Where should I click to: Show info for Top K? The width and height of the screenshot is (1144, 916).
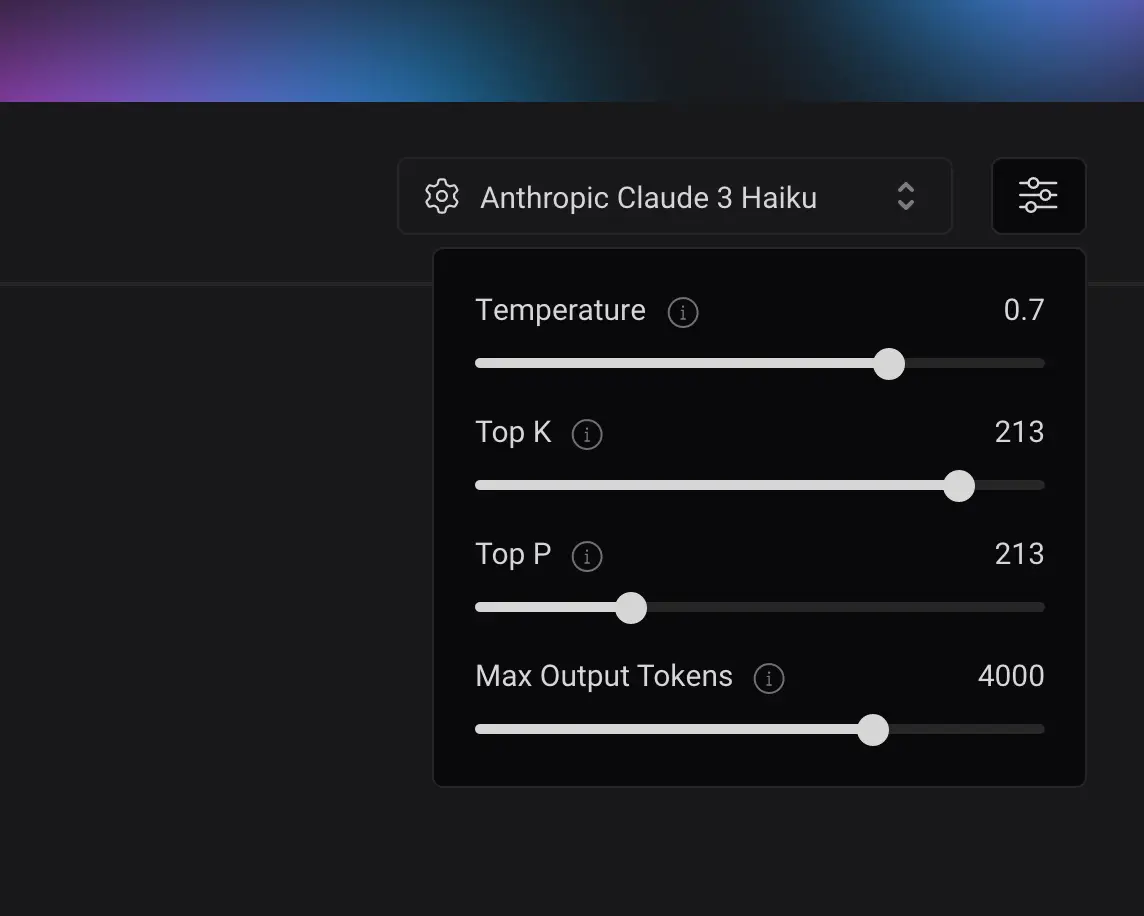587,434
